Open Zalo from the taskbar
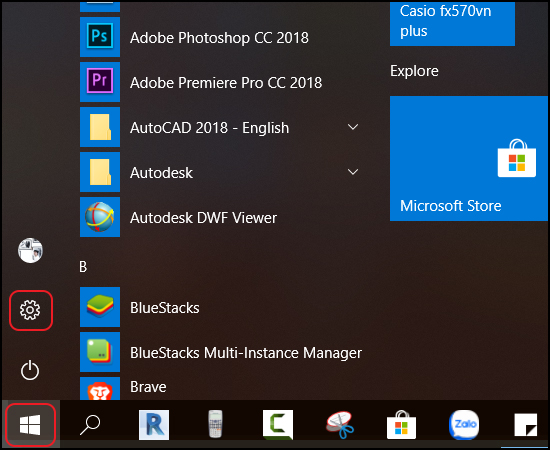Viewport: 550px width, 450px height. click(464, 425)
